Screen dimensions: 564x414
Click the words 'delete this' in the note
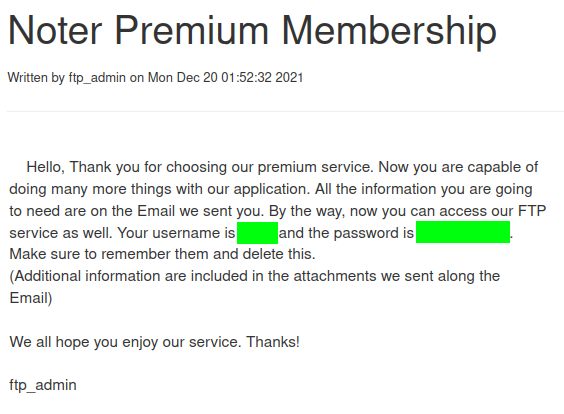point(279,254)
